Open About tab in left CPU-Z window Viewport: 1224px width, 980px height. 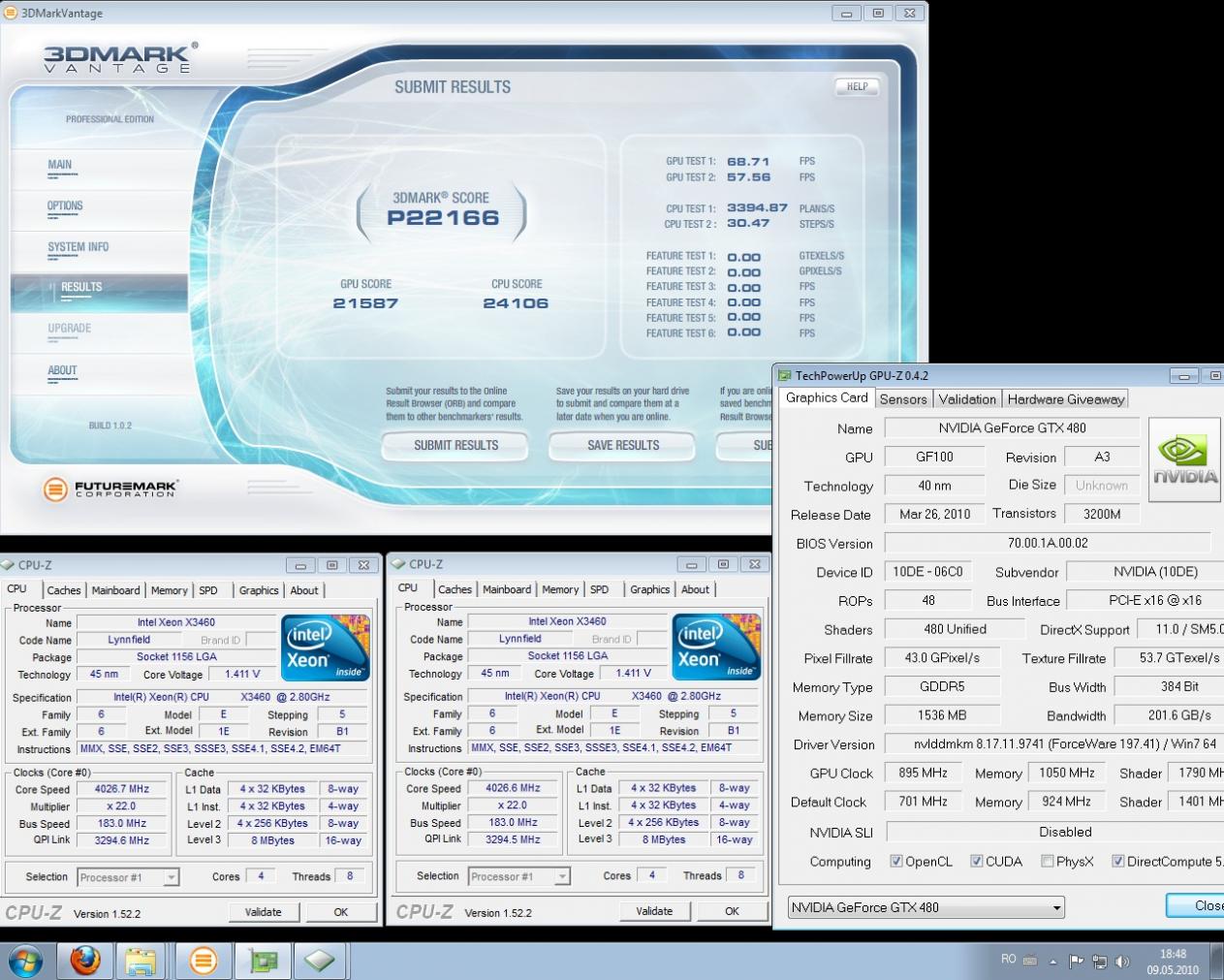coord(304,590)
